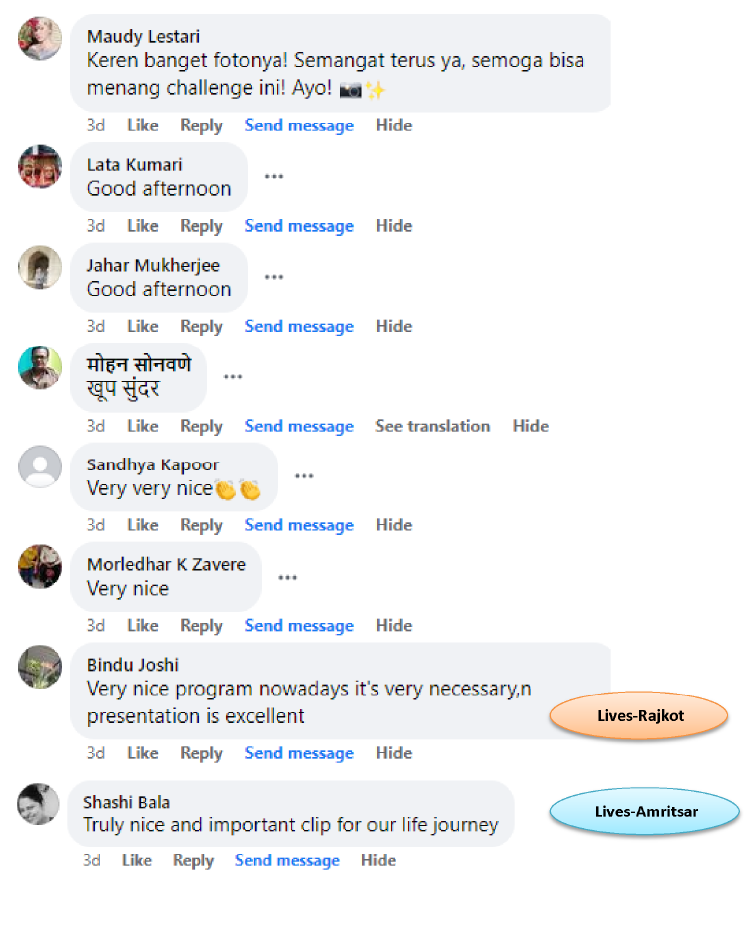Send message to Shashi Bala
The image size is (748, 926).
287,860
